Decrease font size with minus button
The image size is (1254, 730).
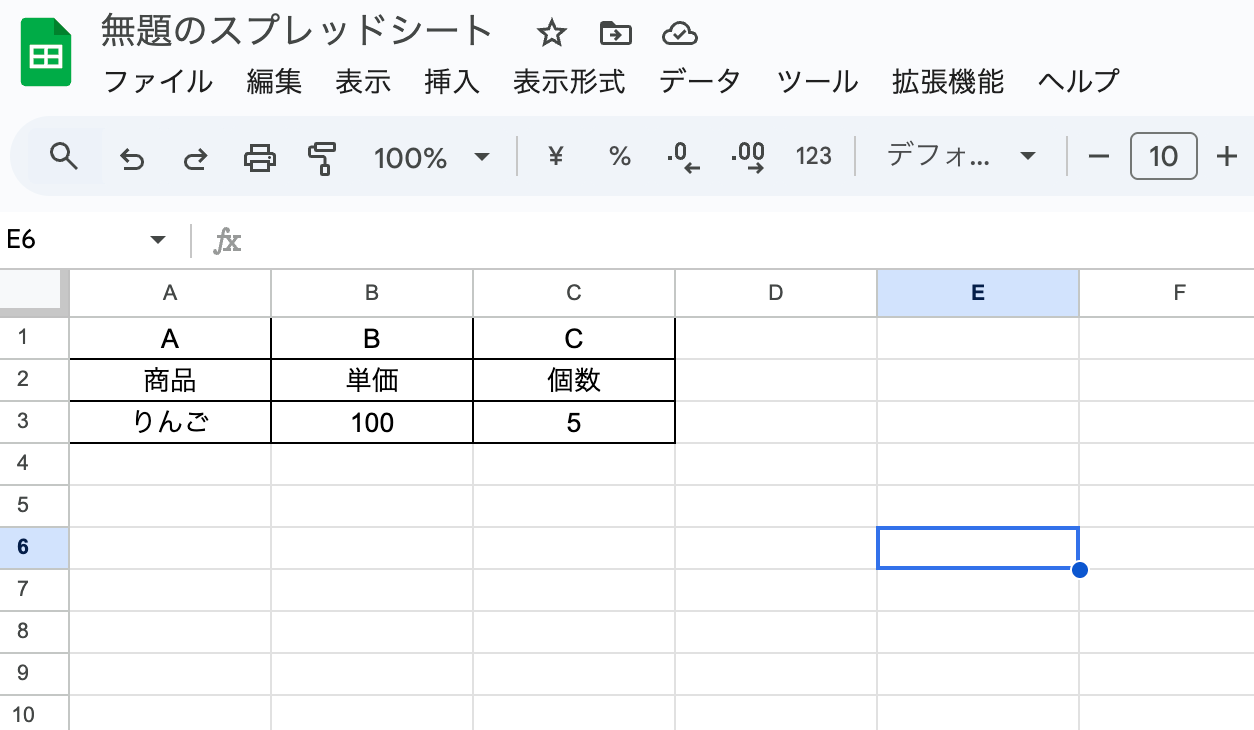point(1099,157)
